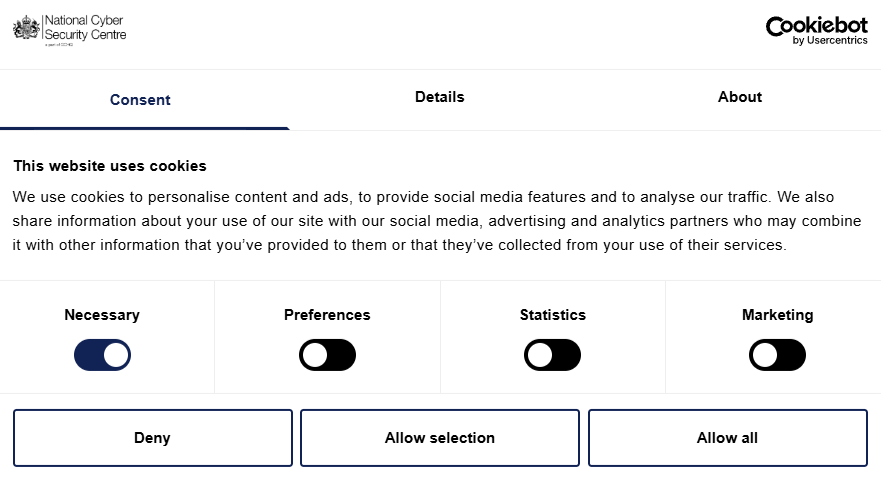The width and height of the screenshot is (881, 485).
Task: Click the Necessary category label
Action: click(102, 315)
